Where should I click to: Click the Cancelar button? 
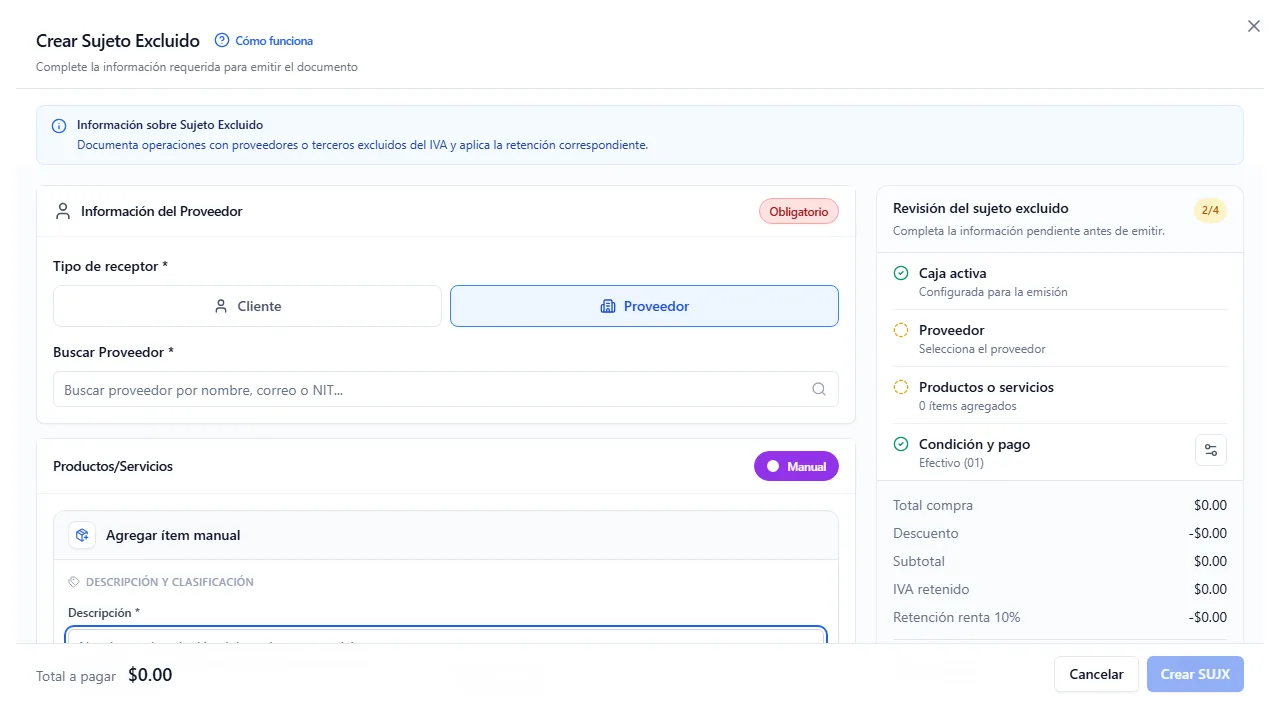point(1096,674)
